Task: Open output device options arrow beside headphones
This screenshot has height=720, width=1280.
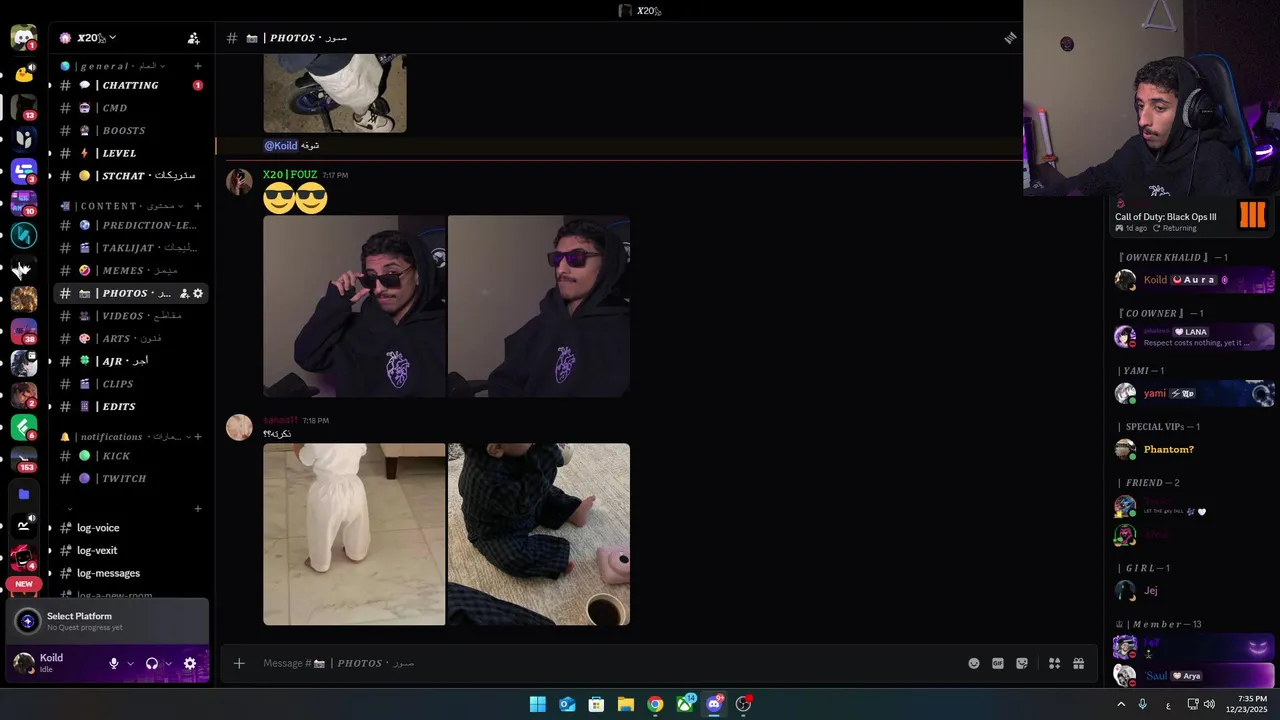Action: point(168,663)
